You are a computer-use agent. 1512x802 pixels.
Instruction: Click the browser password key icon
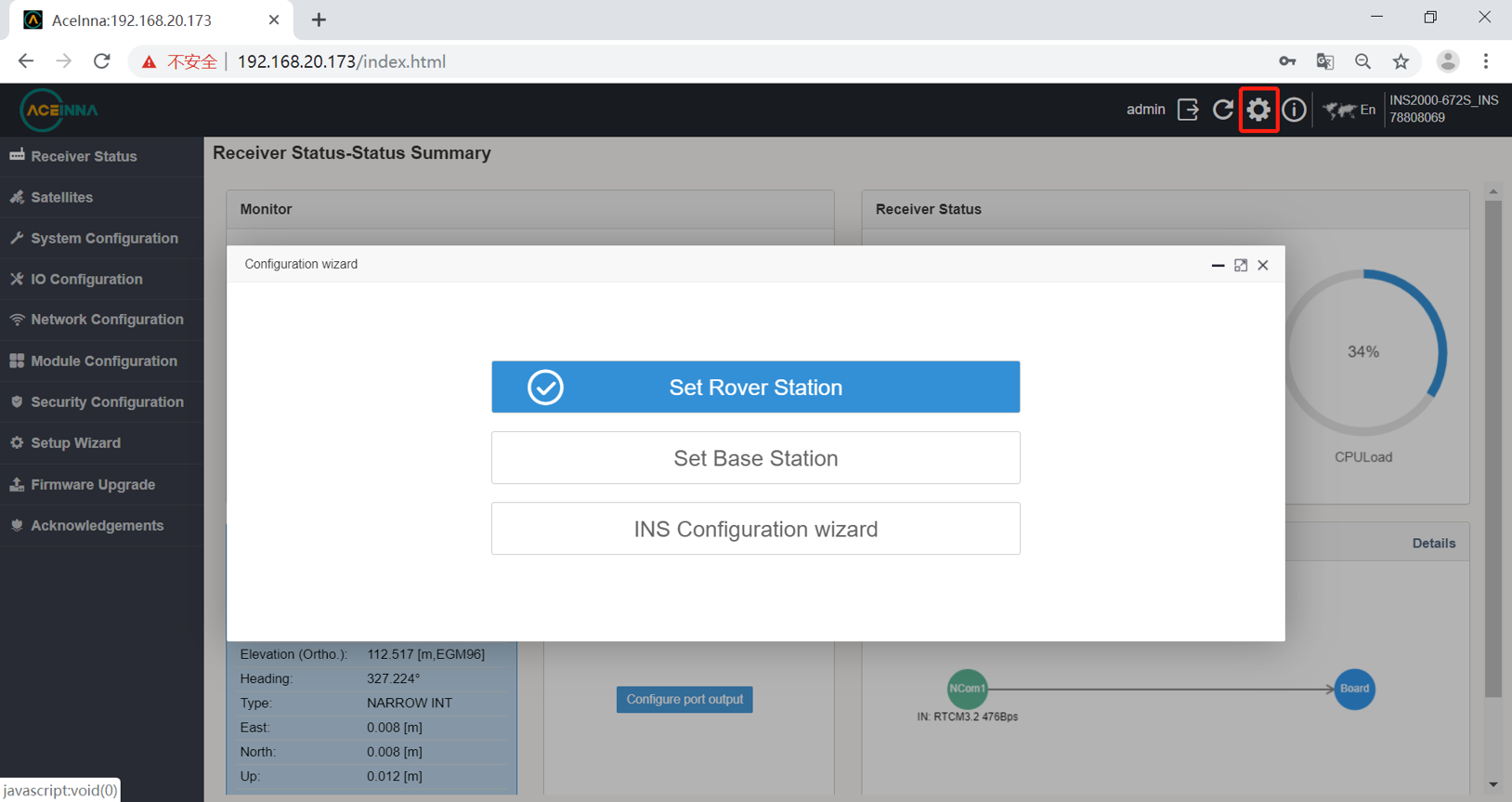[1287, 61]
